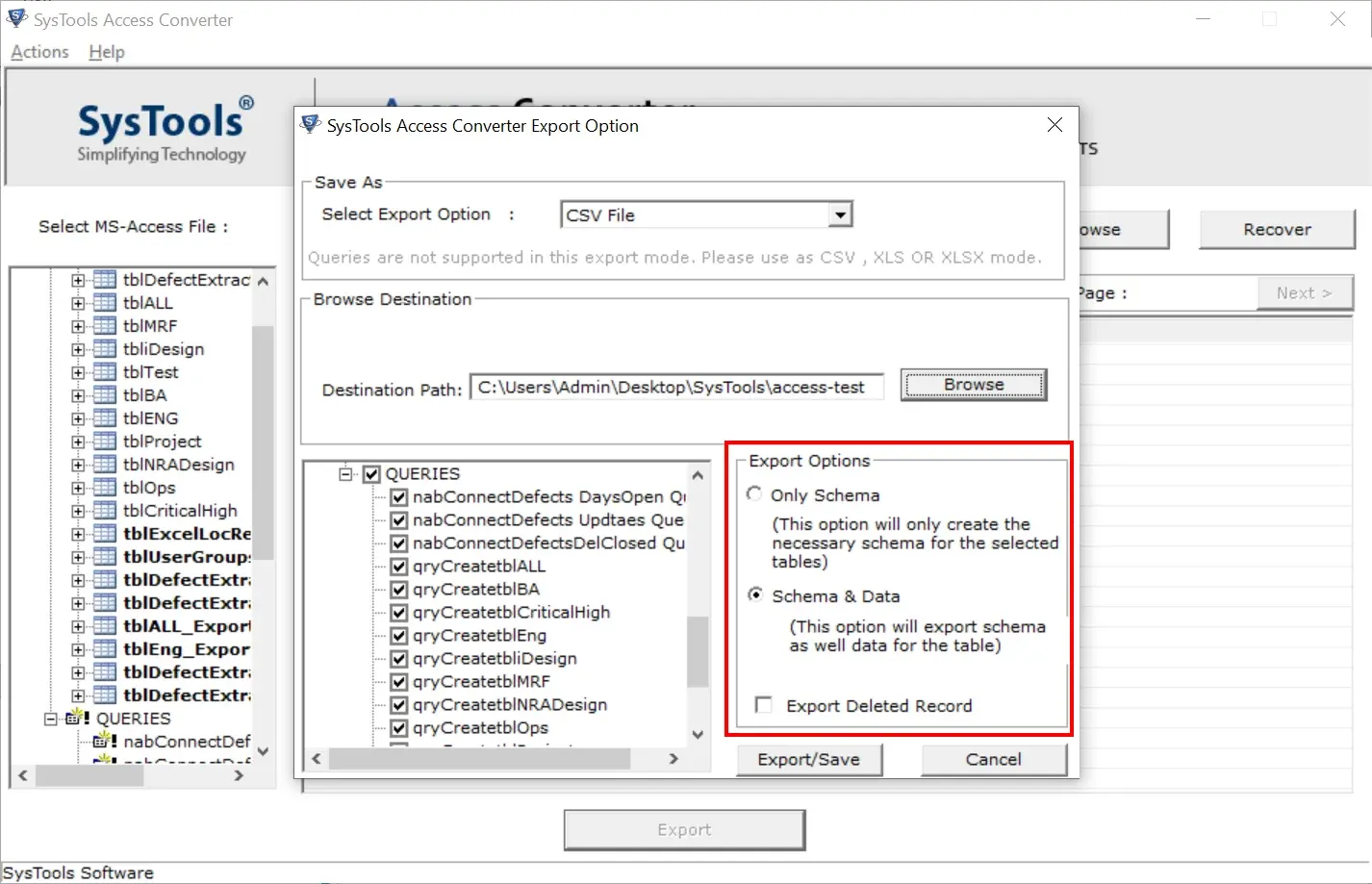Select the Schema & Data radio button
The height and width of the screenshot is (884, 1372).
coord(755,595)
